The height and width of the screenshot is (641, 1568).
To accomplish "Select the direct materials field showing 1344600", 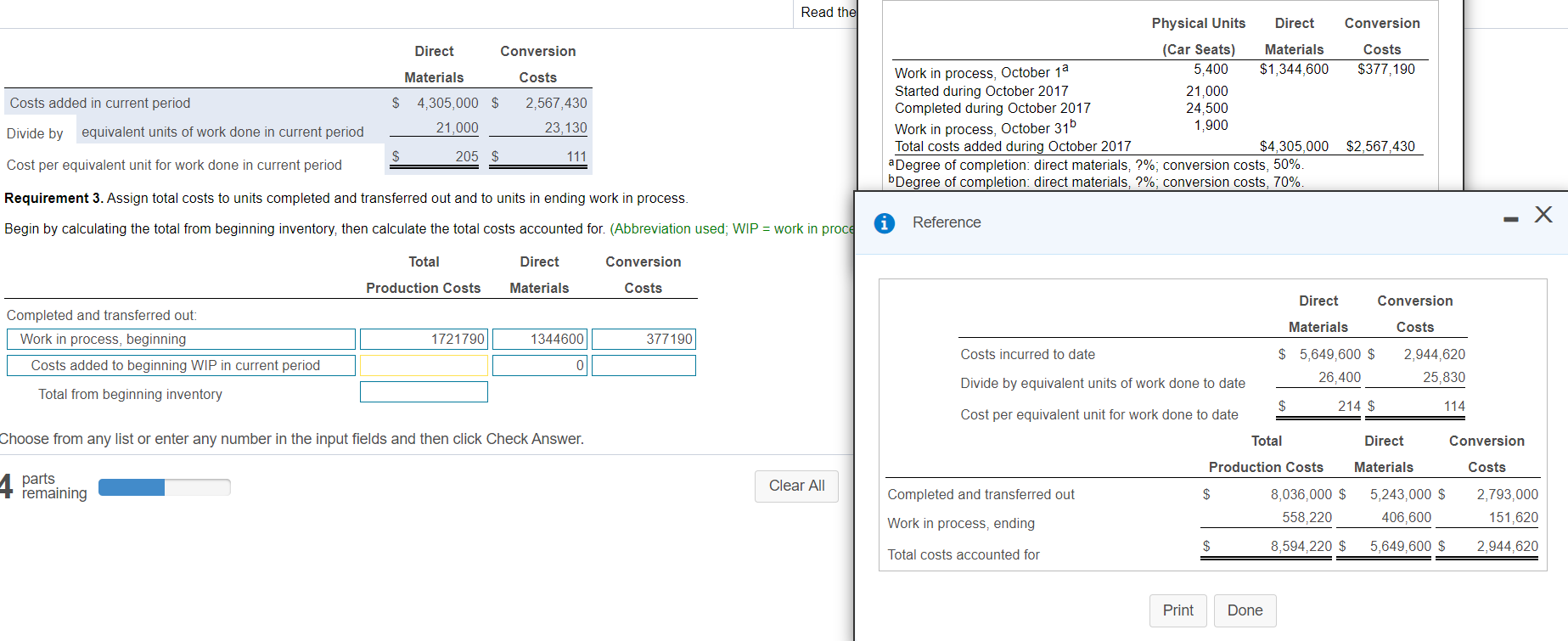I will 539,340.
